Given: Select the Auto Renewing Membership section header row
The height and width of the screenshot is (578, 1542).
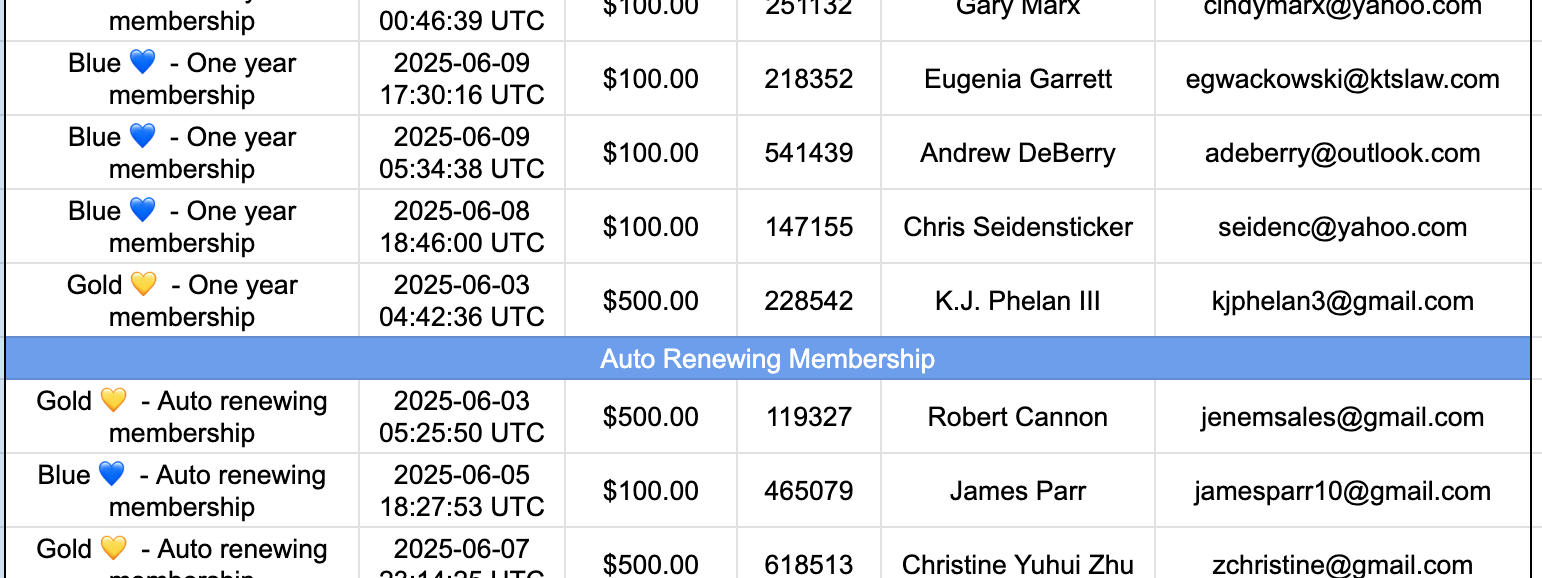Looking at the screenshot, I should 767,358.
